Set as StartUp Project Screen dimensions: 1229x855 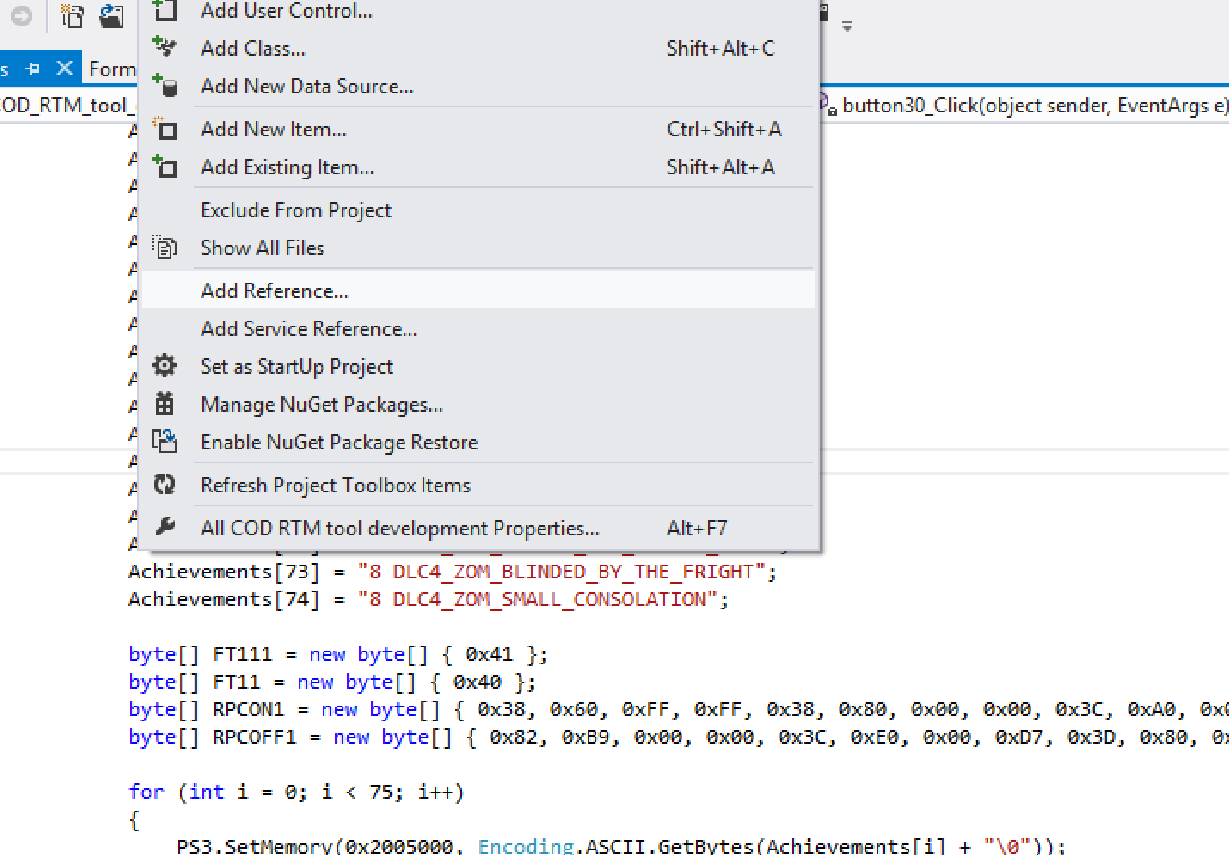click(x=478, y=367)
